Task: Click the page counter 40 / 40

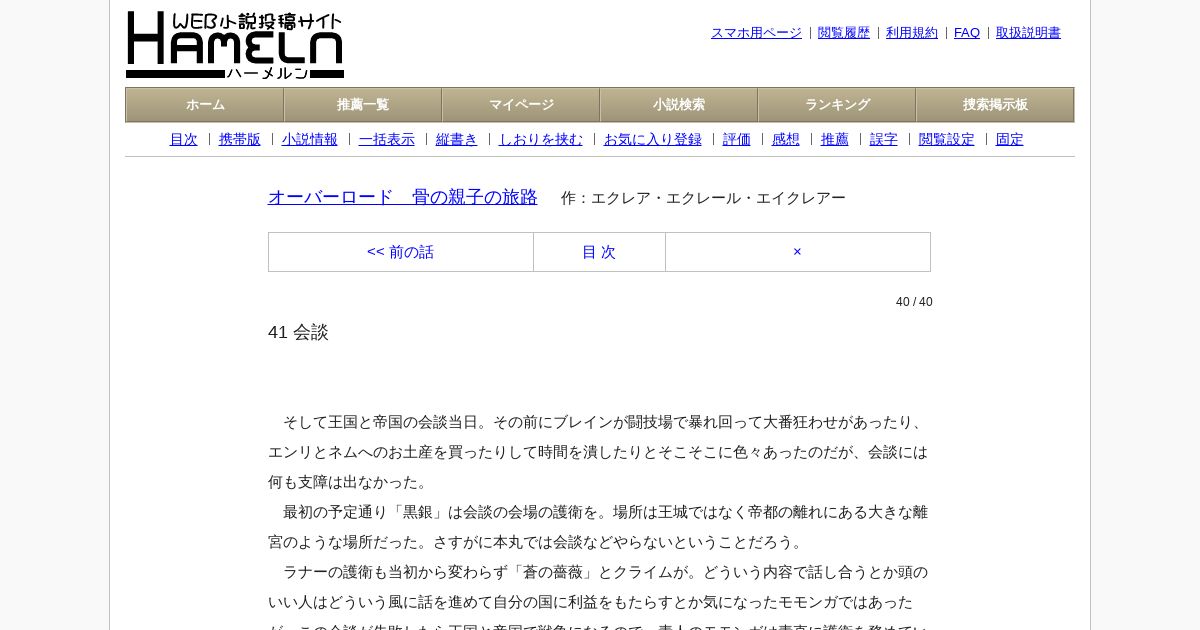Action: pos(914,302)
